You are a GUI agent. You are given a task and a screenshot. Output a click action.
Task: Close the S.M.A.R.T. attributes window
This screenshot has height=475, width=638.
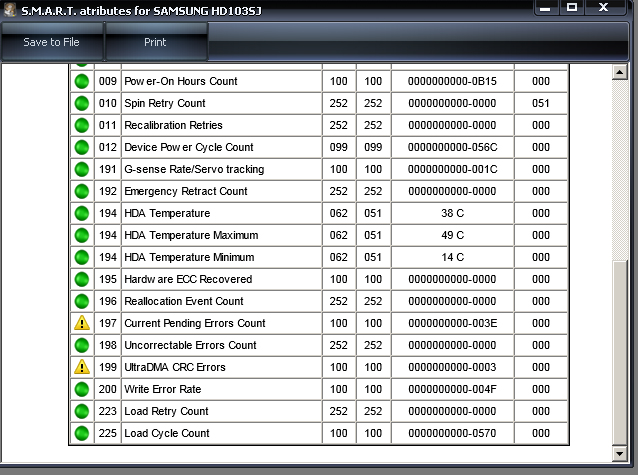604,7
